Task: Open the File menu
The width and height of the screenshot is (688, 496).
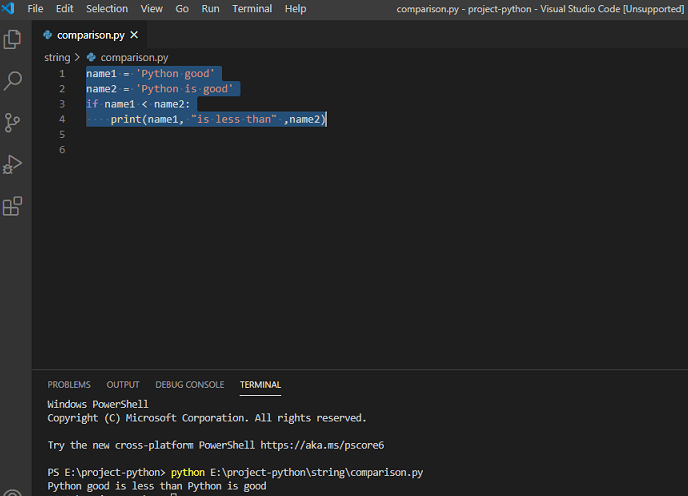Action: (x=35, y=9)
